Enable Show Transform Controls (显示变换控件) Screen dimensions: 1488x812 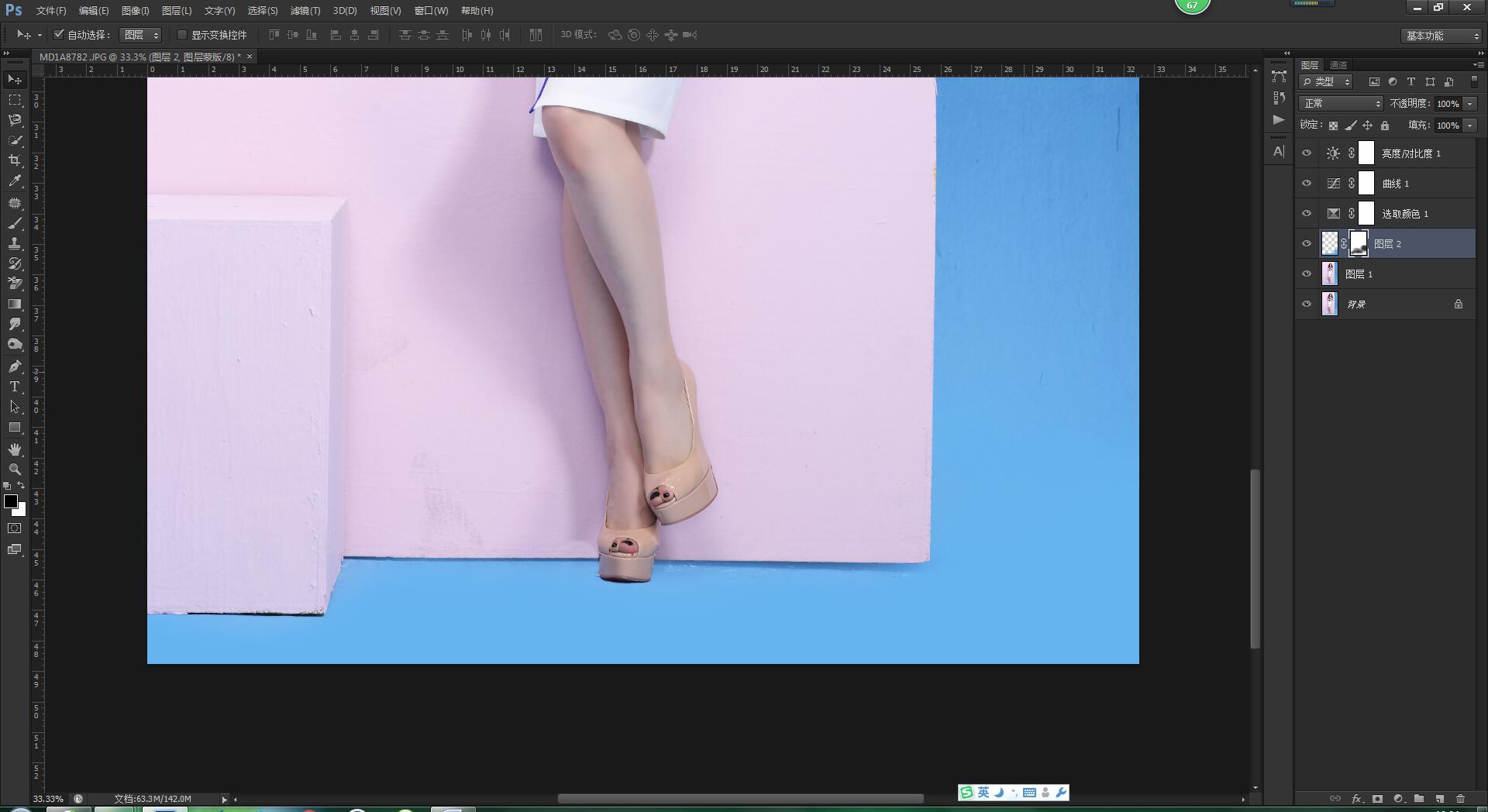click(x=182, y=35)
